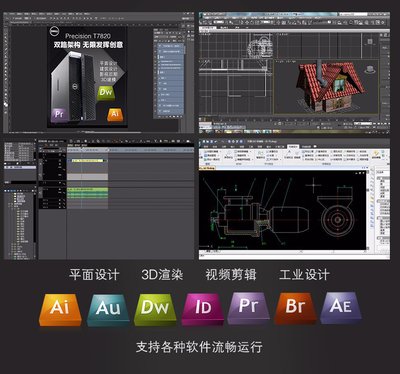This screenshot has height=374, width=400.
Task: Select the green Dw Dreamweaver icon in bottom row
Action: (155, 309)
